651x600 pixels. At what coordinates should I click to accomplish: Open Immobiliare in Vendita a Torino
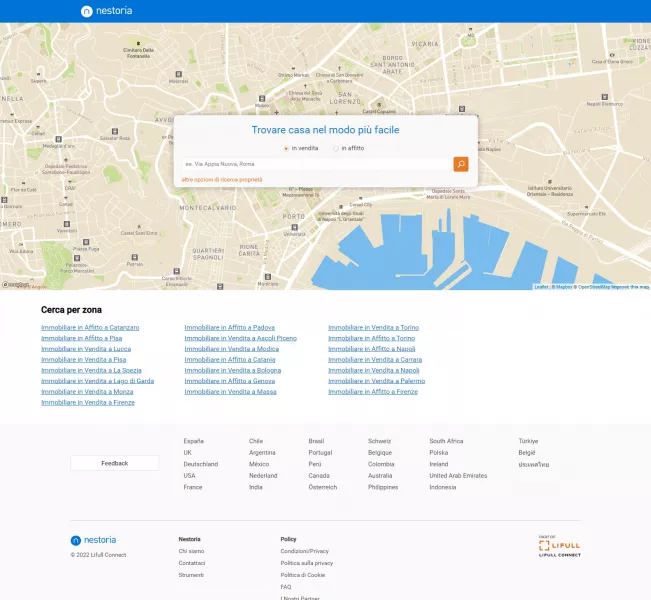(x=374, y=328)
